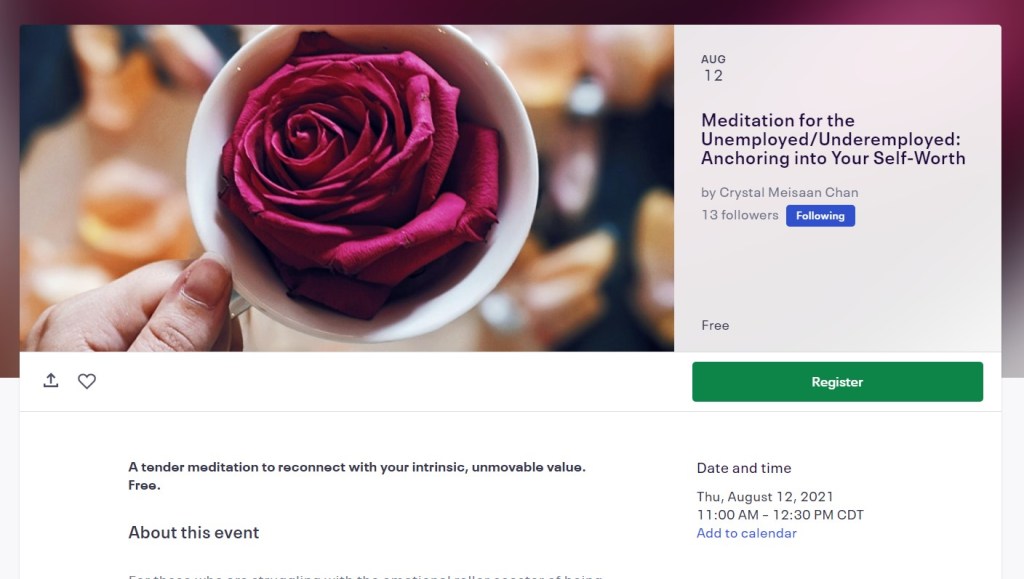Click the share event icon
Image resolution: width=1024 pixels, height=579 pixels.
tap(51, 381)
